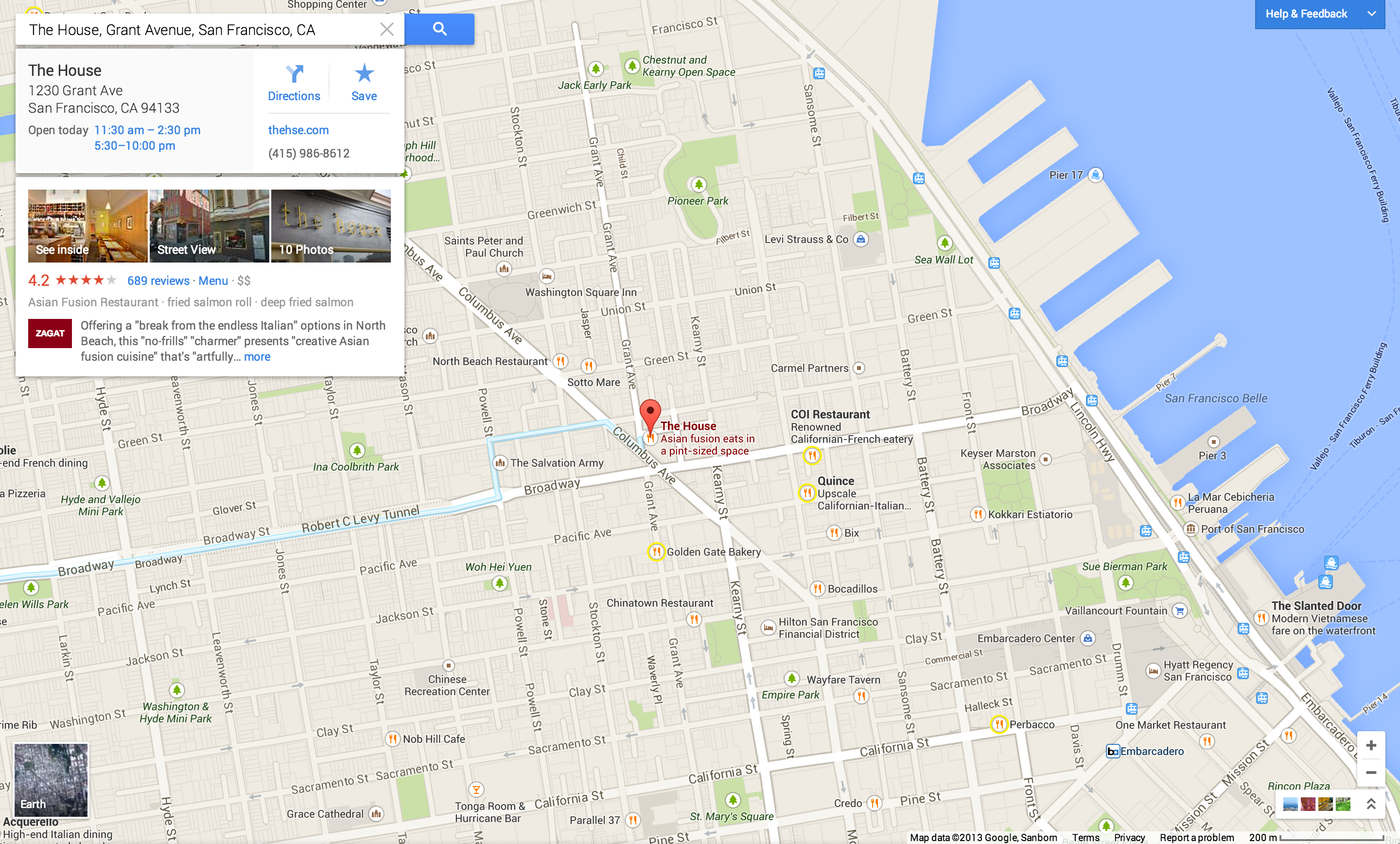Screen dimensions: 1400x844
Task: Click inside the search text field
Action: click(199, 30)
